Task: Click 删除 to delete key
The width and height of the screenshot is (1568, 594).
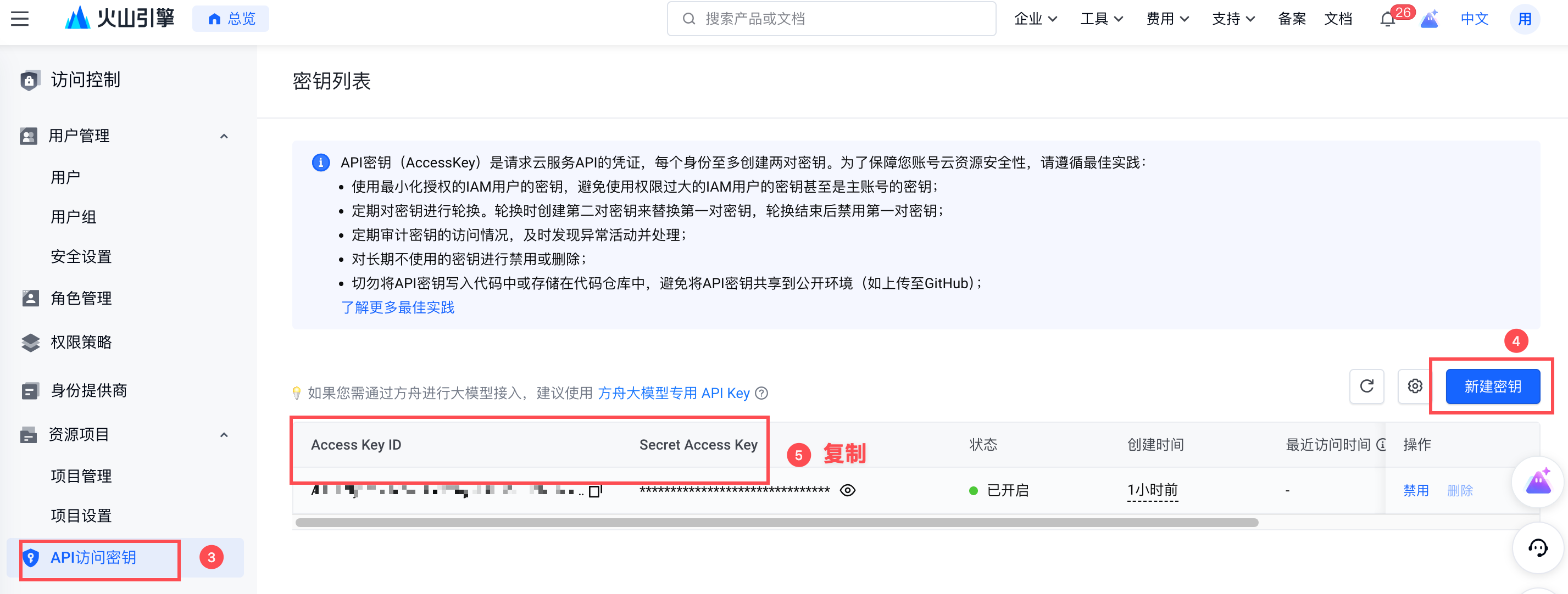Action: pos(1460,491)
